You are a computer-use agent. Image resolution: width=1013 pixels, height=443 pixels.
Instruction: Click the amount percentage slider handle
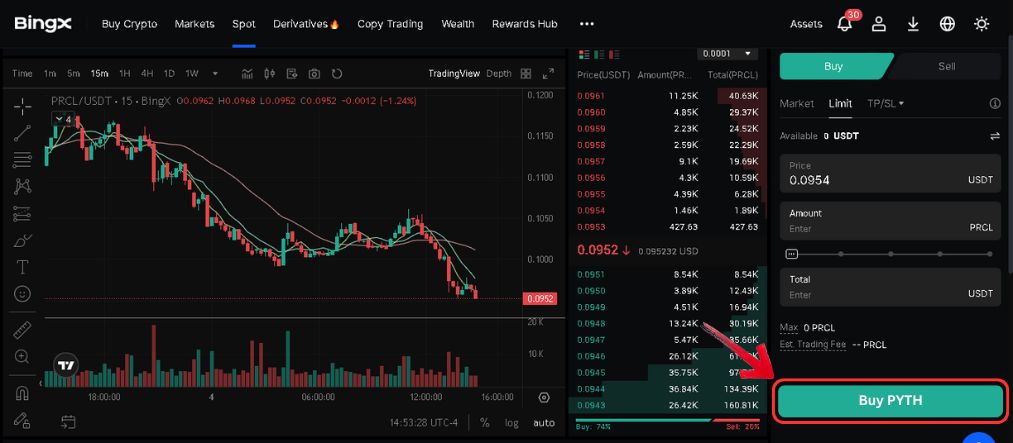click(792, 254)
